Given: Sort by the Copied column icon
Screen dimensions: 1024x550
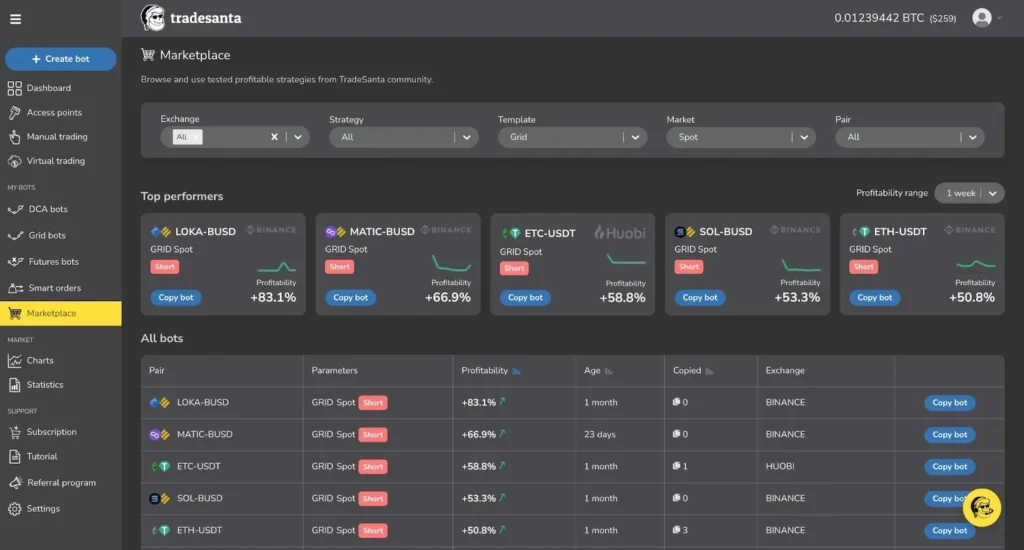Looking at the screenshot, I should [710, 371].
